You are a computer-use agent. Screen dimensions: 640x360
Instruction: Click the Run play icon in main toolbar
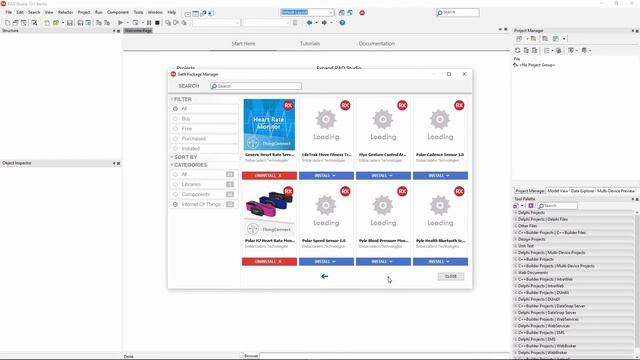[x=120, y=23]
